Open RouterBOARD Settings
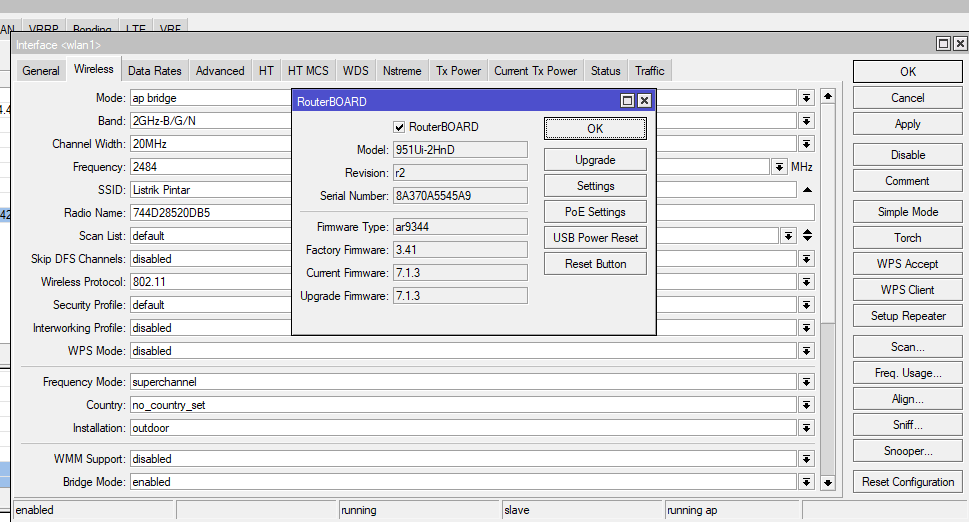The image size is (969, 522). (595, 186)
